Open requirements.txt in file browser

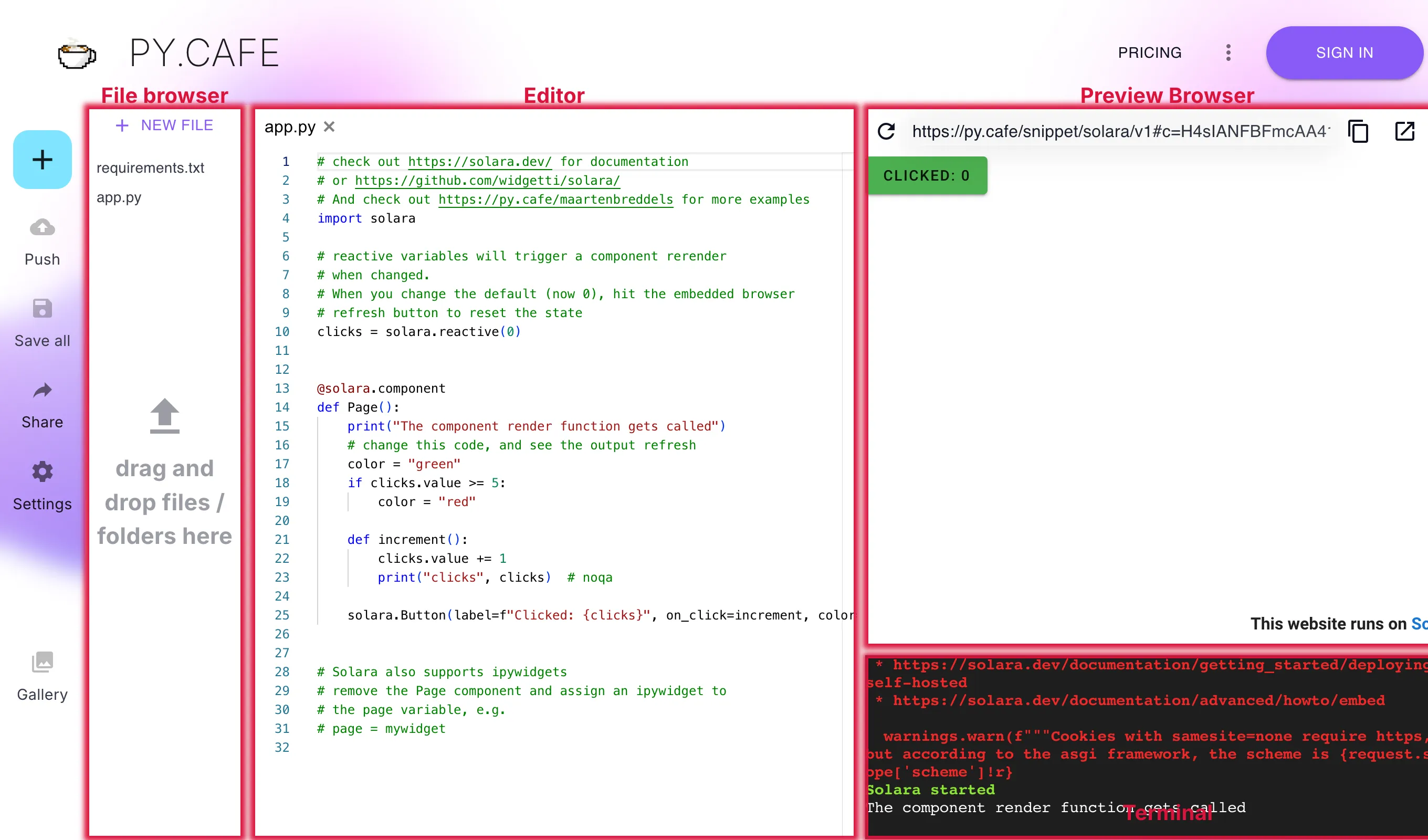150,168
